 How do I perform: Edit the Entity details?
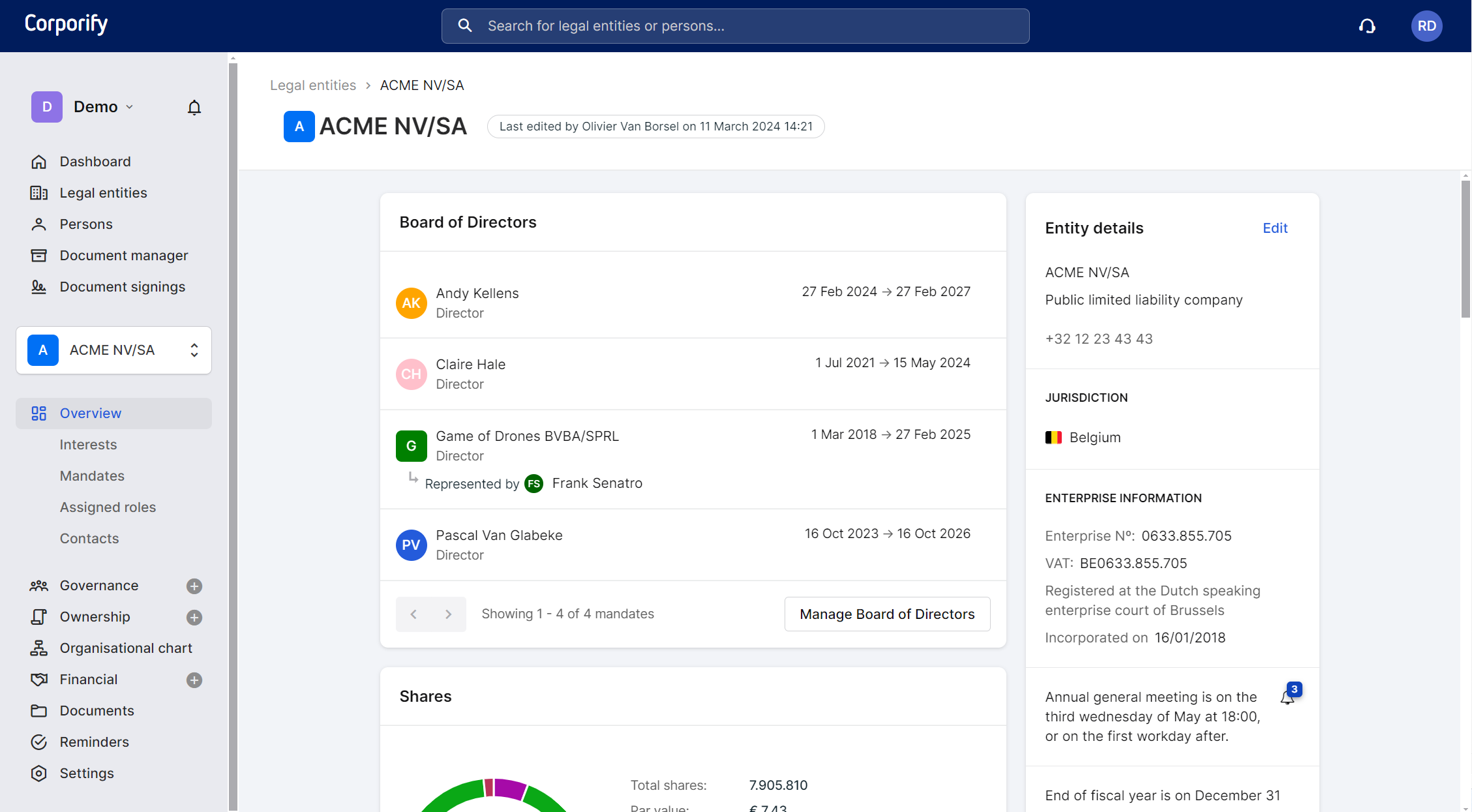point(1275,228)
